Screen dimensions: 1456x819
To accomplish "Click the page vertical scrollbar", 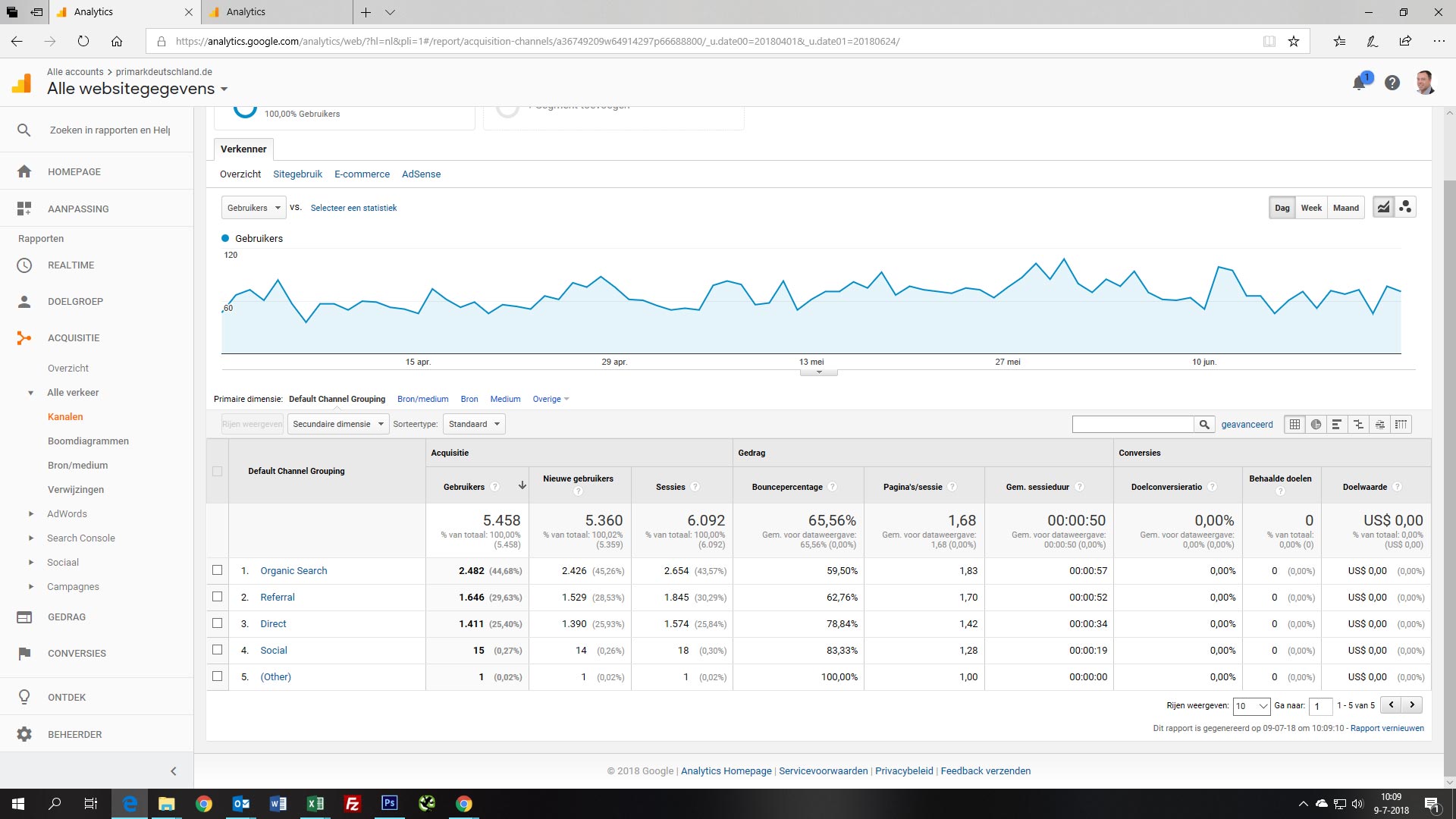I will pyautogui.click(x=1449, y=478).
